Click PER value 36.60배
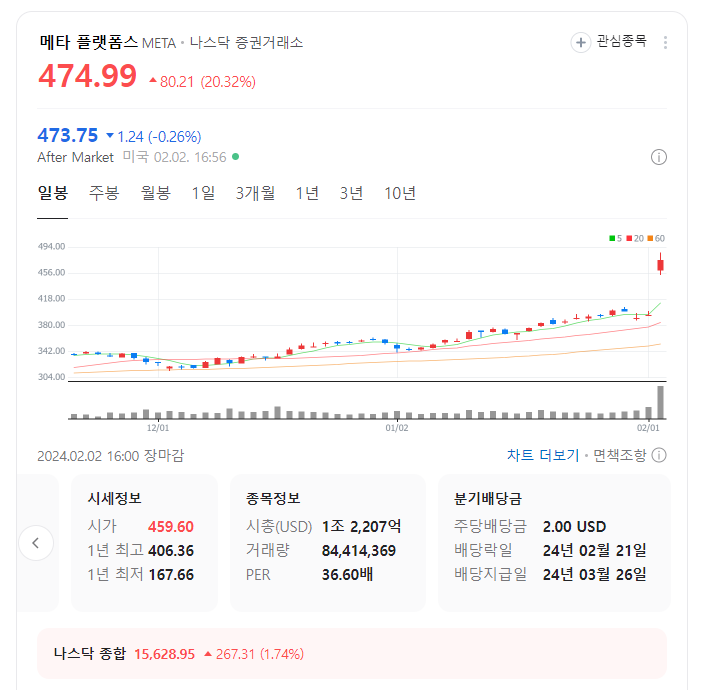Viewport: 714px width, 690px height. pyautogui.click(x=347, y=575)
